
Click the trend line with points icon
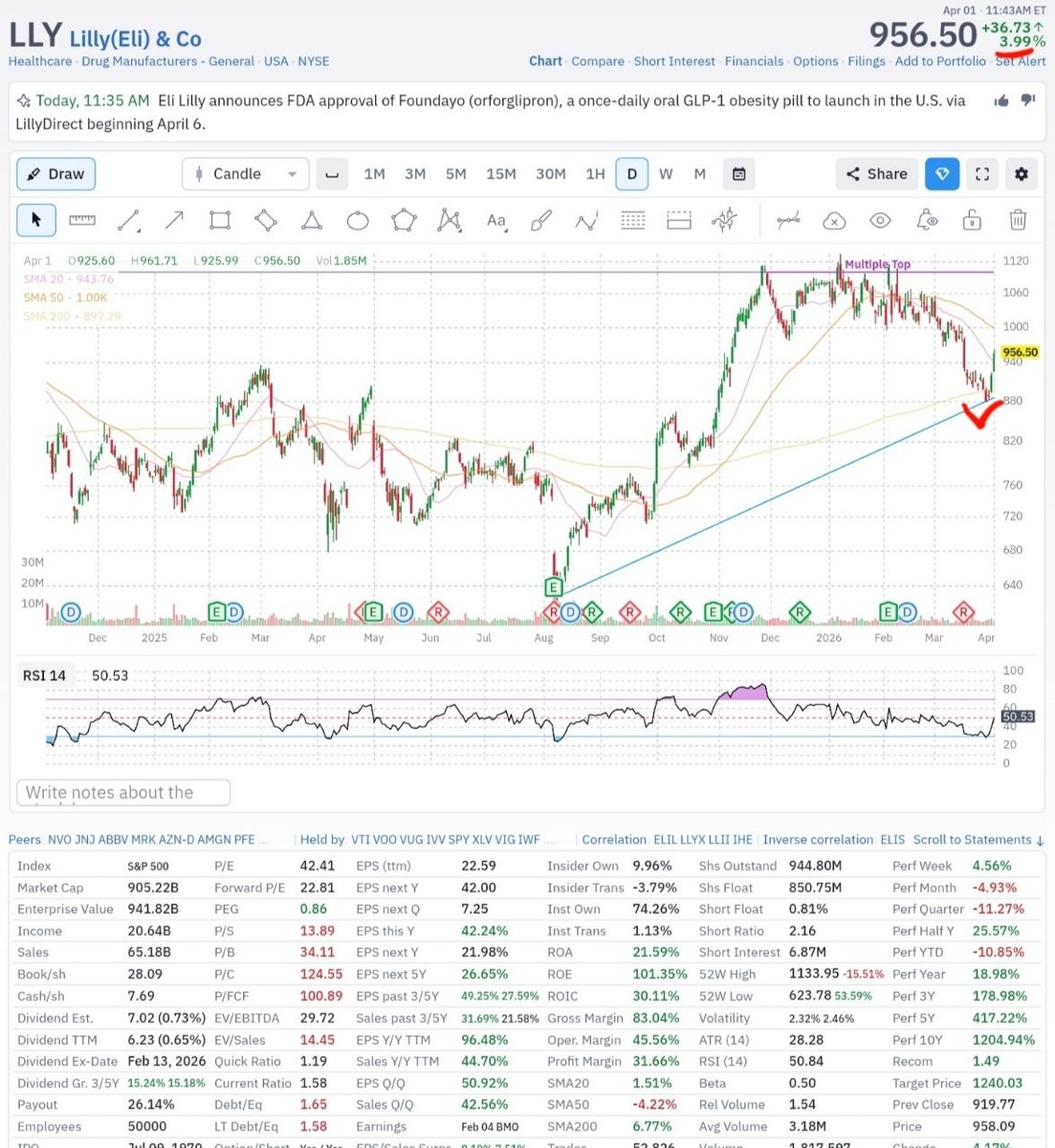point(788,220)
